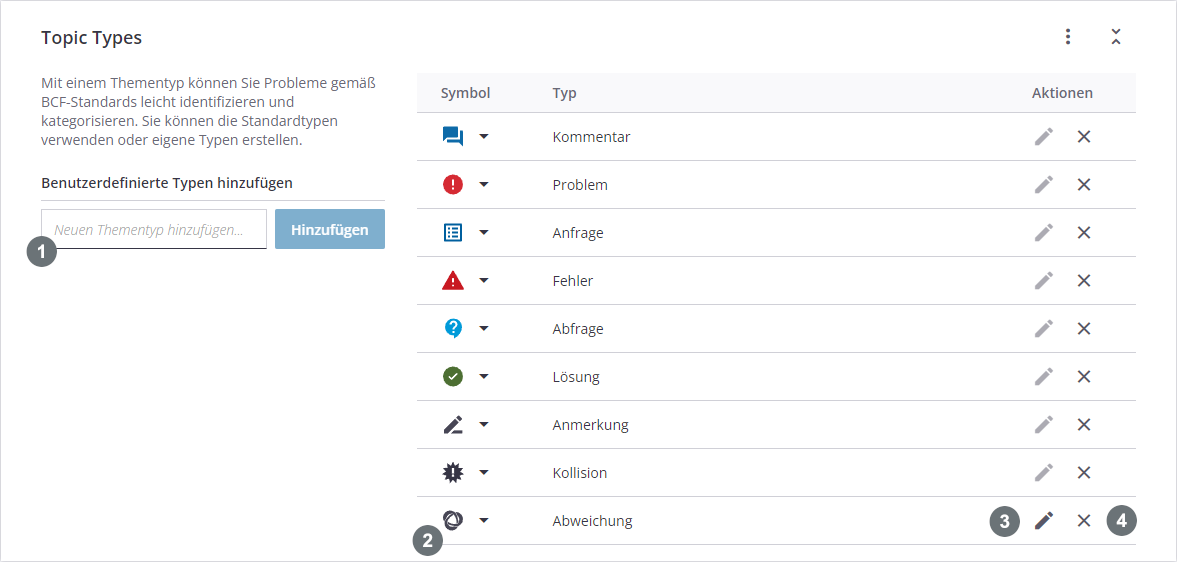
Task: Open the symbol dropdown for Kommentar
Action: [x=484, y=137]
